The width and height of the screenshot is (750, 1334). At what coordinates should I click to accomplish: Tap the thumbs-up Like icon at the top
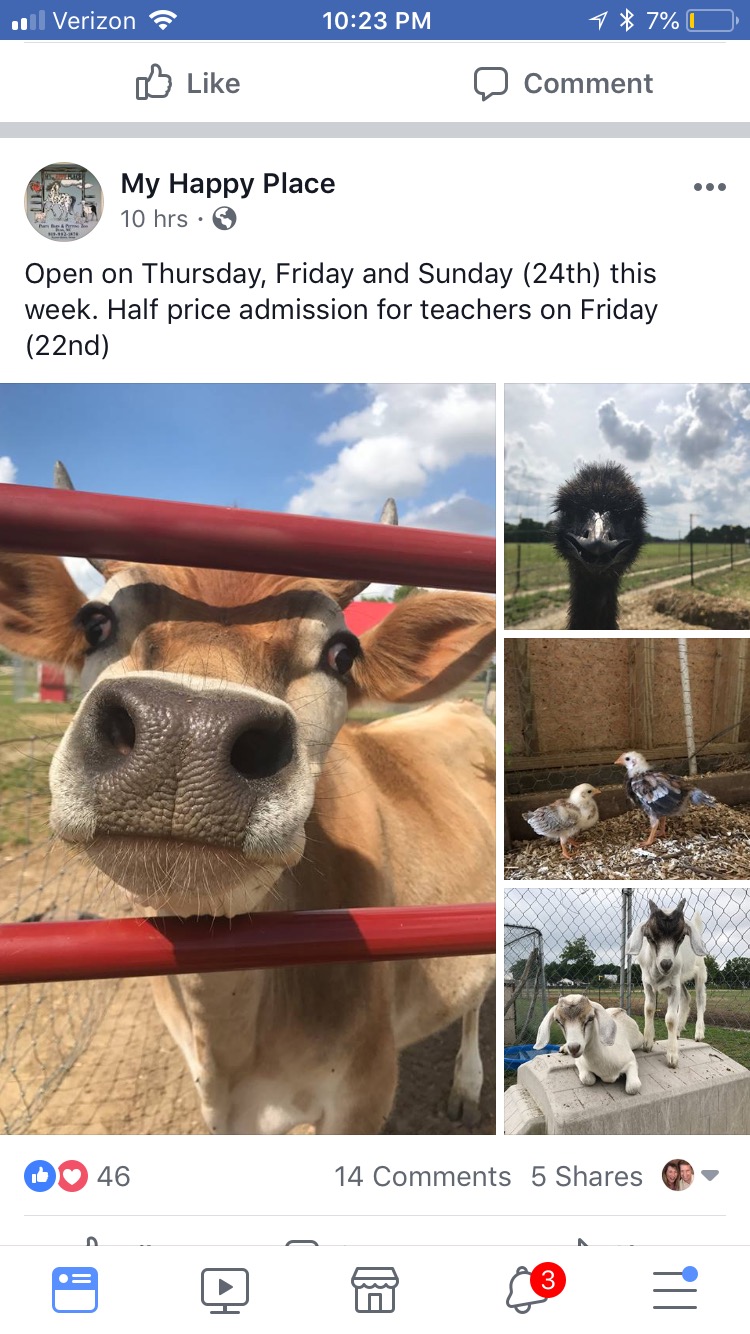click(153, 83)
